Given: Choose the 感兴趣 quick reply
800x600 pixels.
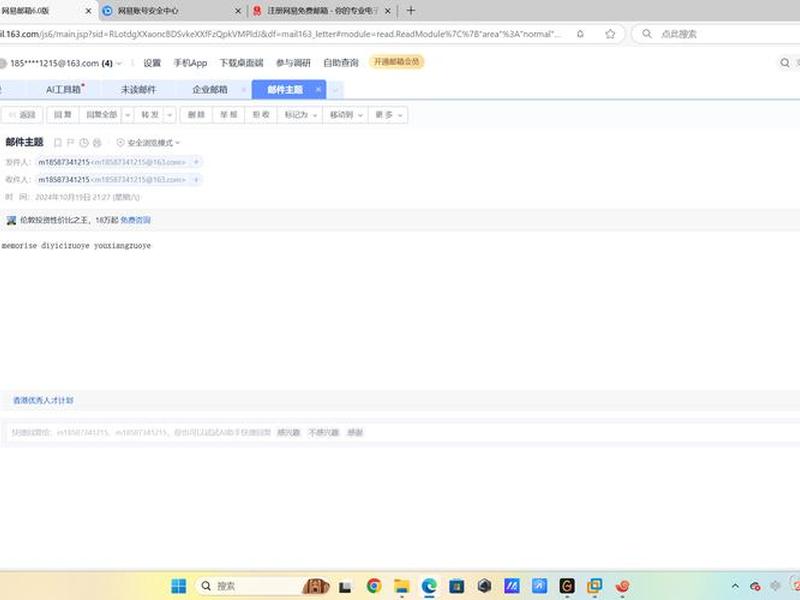Looking at the screenshot, I should [x=288, y=433].
